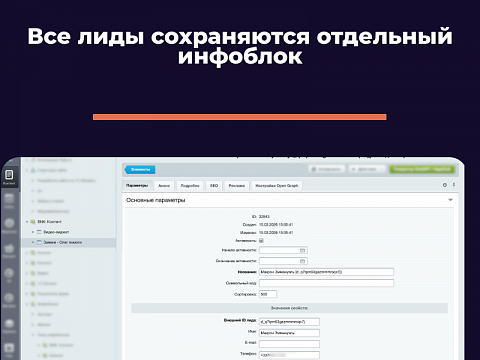
Task: Select BNK Контент in the tree
Action: tap(49, 222)
